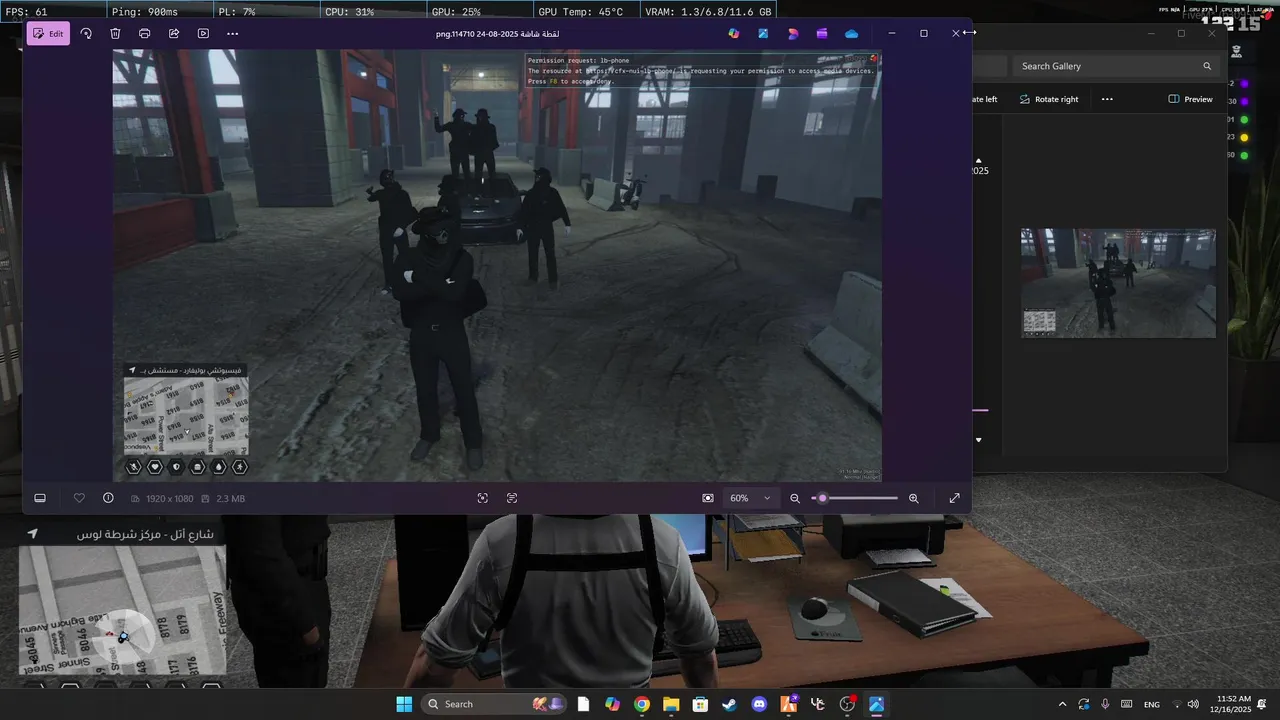
Task: Print the image using the printer icon
Action: [x=145, y=33]
